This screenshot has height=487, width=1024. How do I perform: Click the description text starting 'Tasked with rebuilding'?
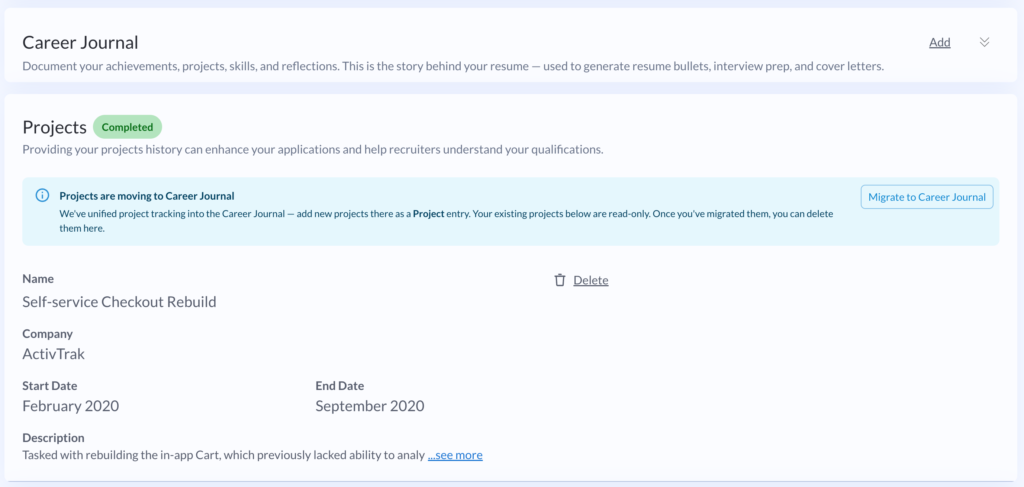[223, 455]
